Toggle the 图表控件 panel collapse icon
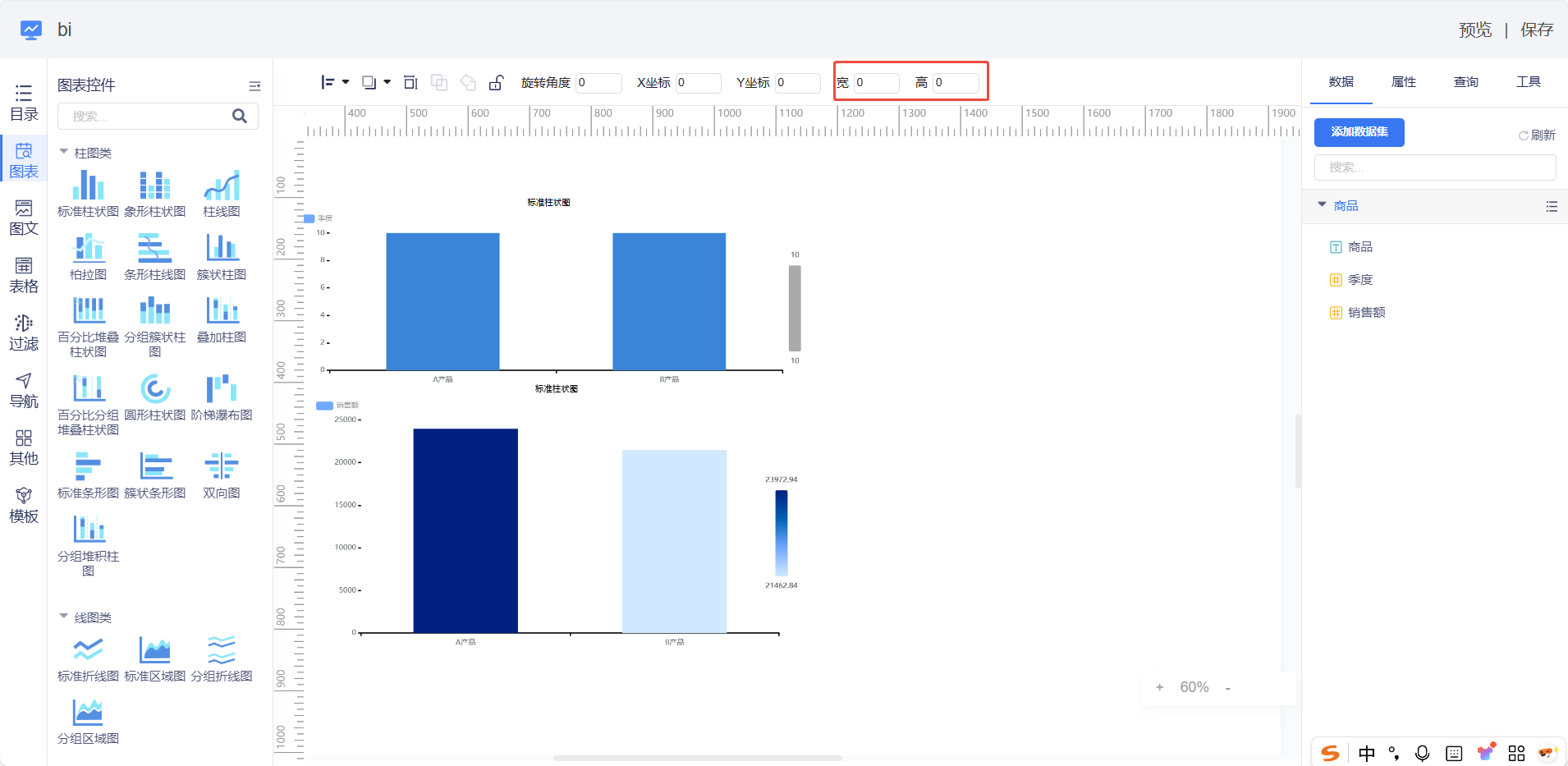 (254, 85)
